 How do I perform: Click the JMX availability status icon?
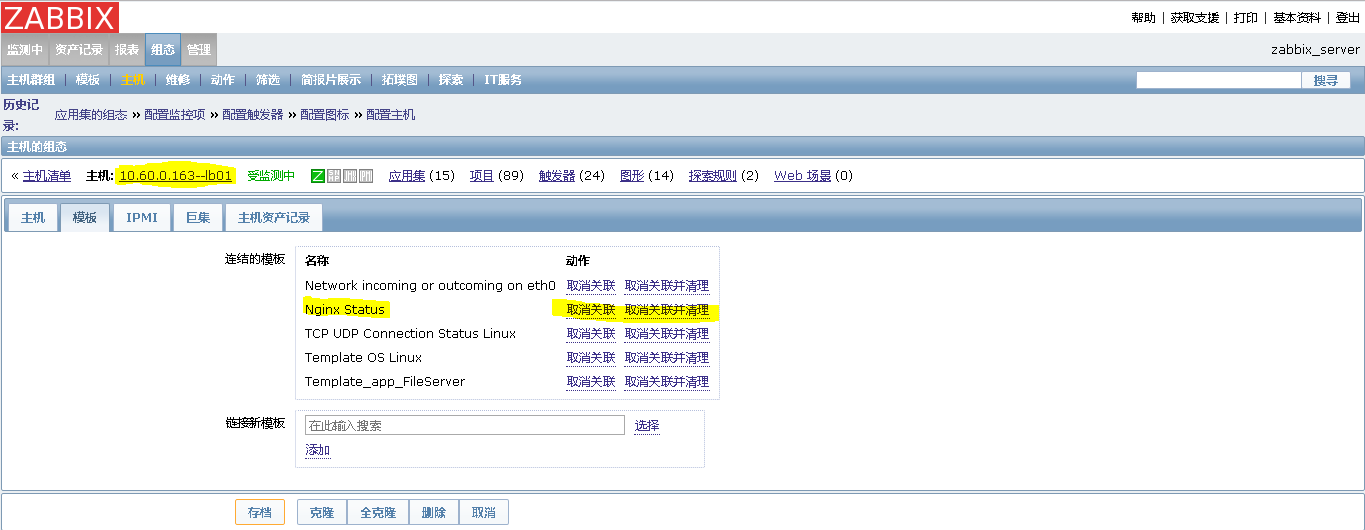(350, 176)
